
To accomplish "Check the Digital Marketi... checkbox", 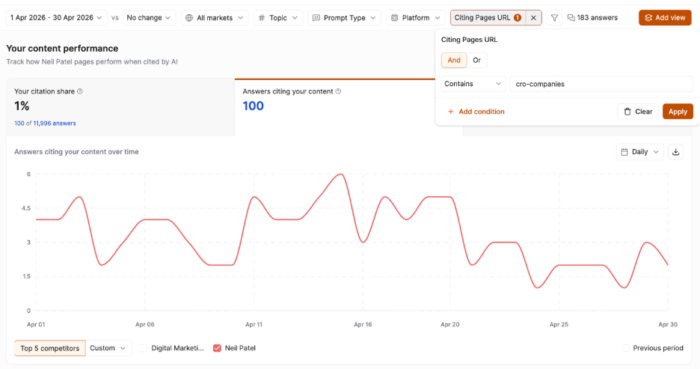I will tap(144, 348).
